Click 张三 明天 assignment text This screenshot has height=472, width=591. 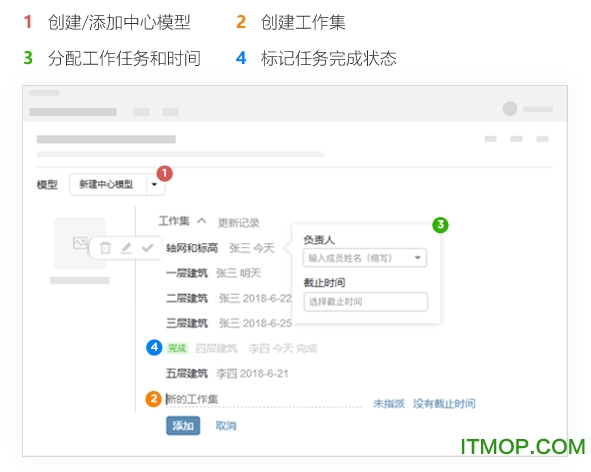pos(239,273)
